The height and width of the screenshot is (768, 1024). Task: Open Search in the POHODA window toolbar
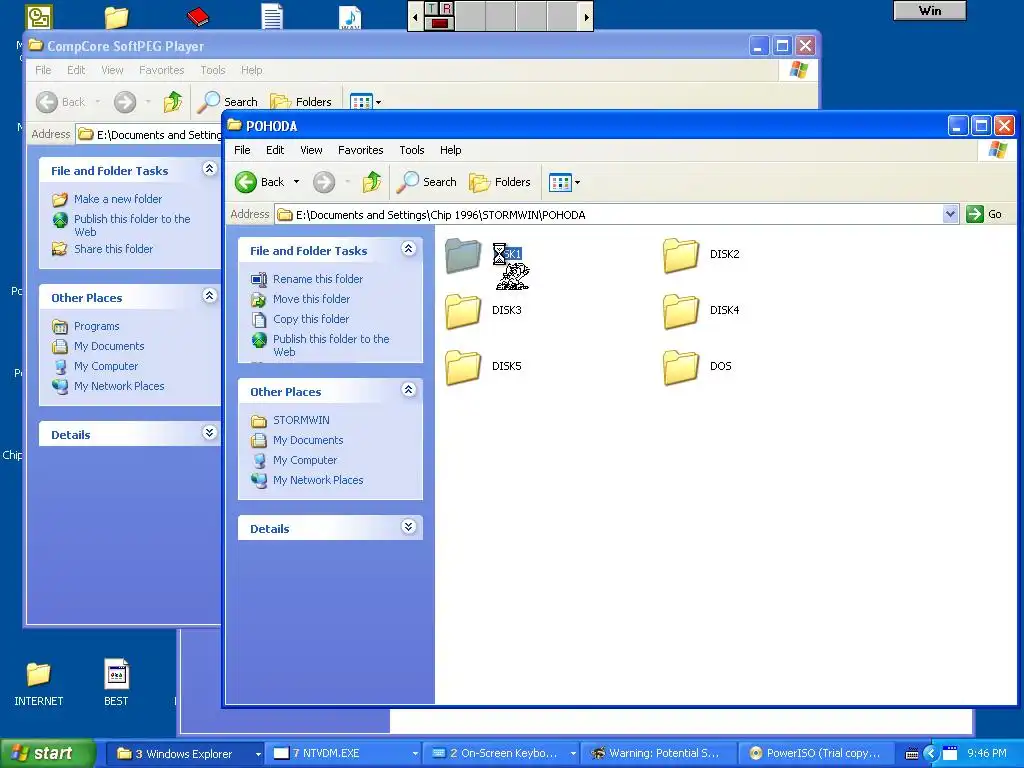point(426,182)
